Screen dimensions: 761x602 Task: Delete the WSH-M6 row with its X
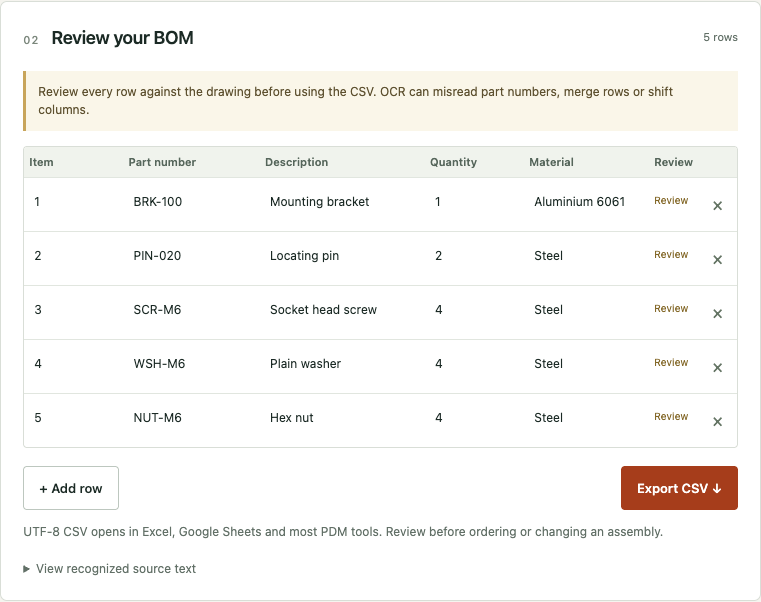click(x=717, y=368)
